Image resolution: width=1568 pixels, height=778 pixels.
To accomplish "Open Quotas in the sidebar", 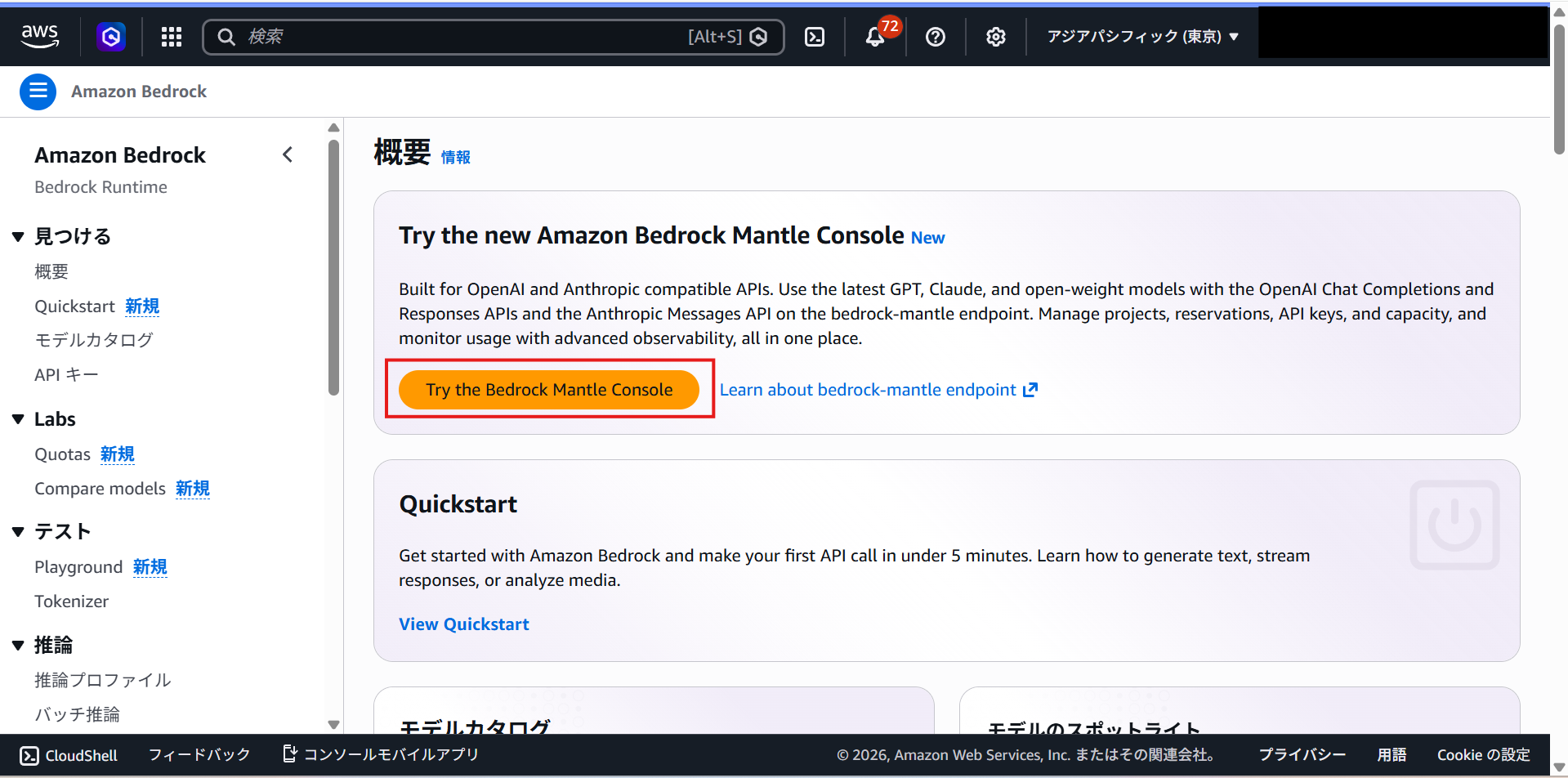I will click(62, 454).
